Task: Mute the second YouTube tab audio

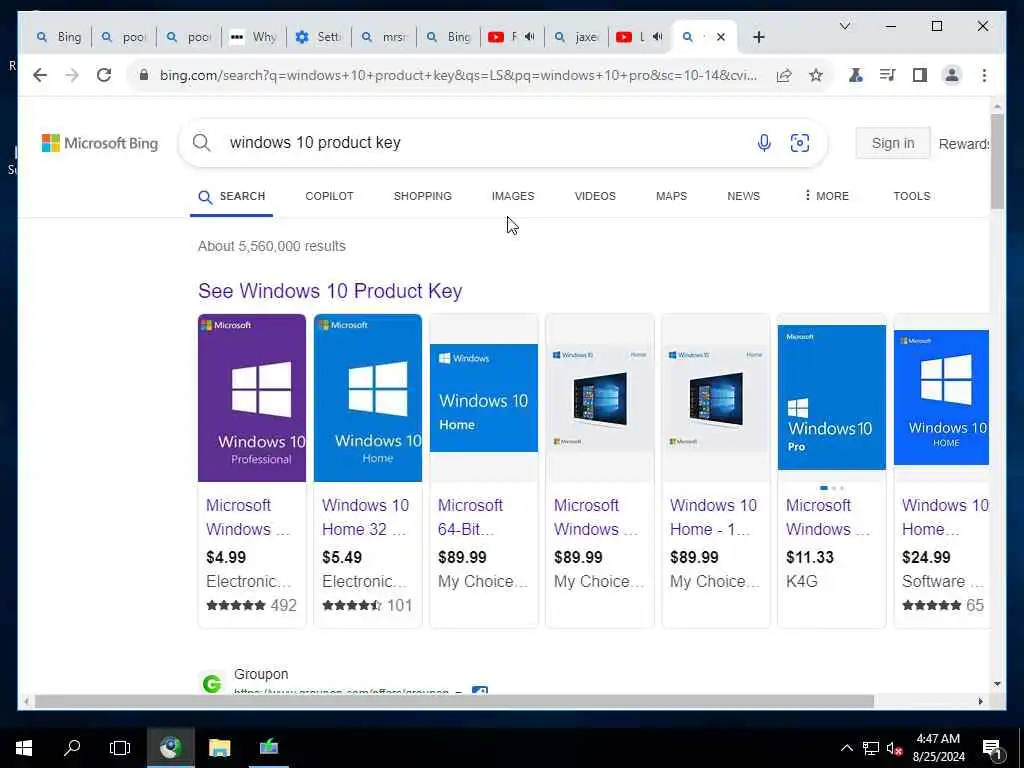Action: (658, 37)
